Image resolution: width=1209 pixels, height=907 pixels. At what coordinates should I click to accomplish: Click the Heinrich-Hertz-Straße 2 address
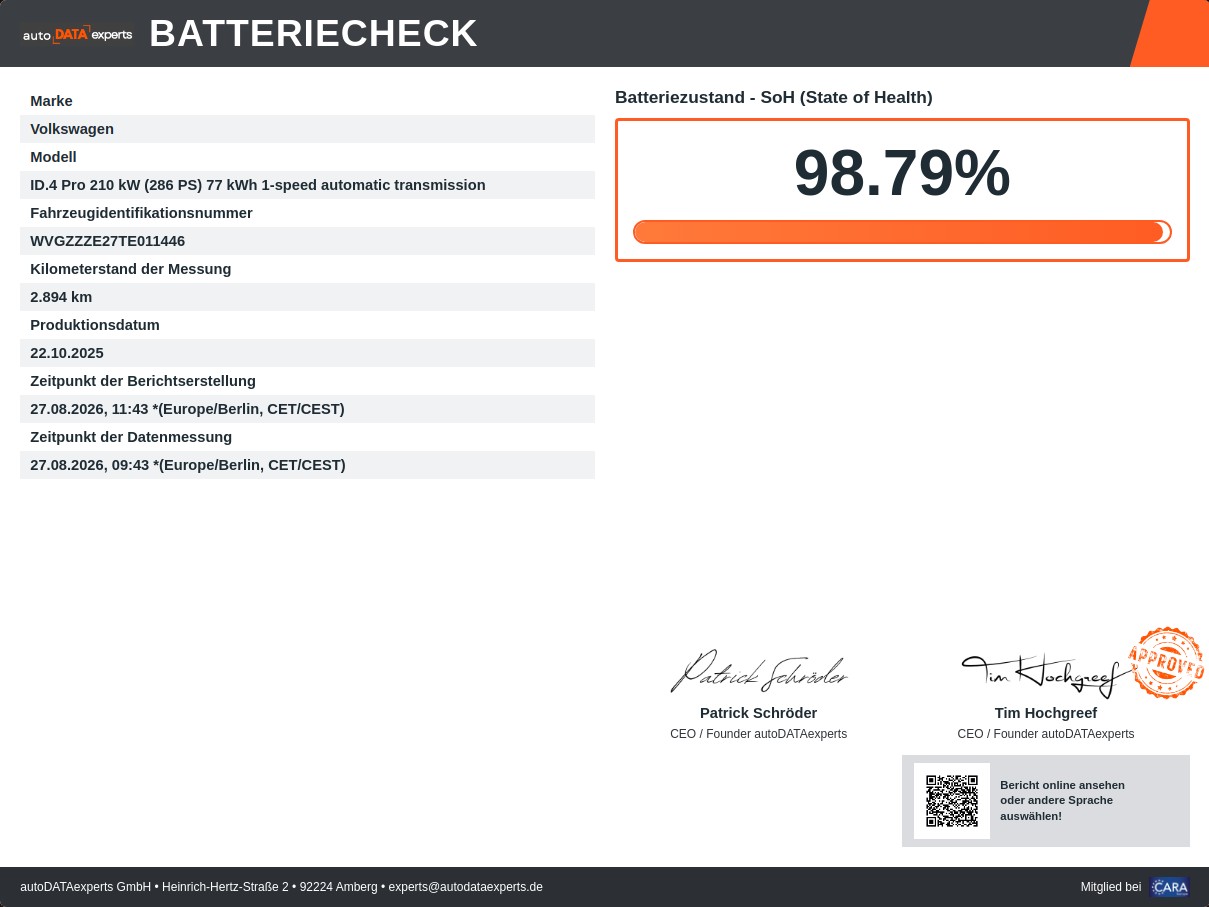[x=225, y=887]
